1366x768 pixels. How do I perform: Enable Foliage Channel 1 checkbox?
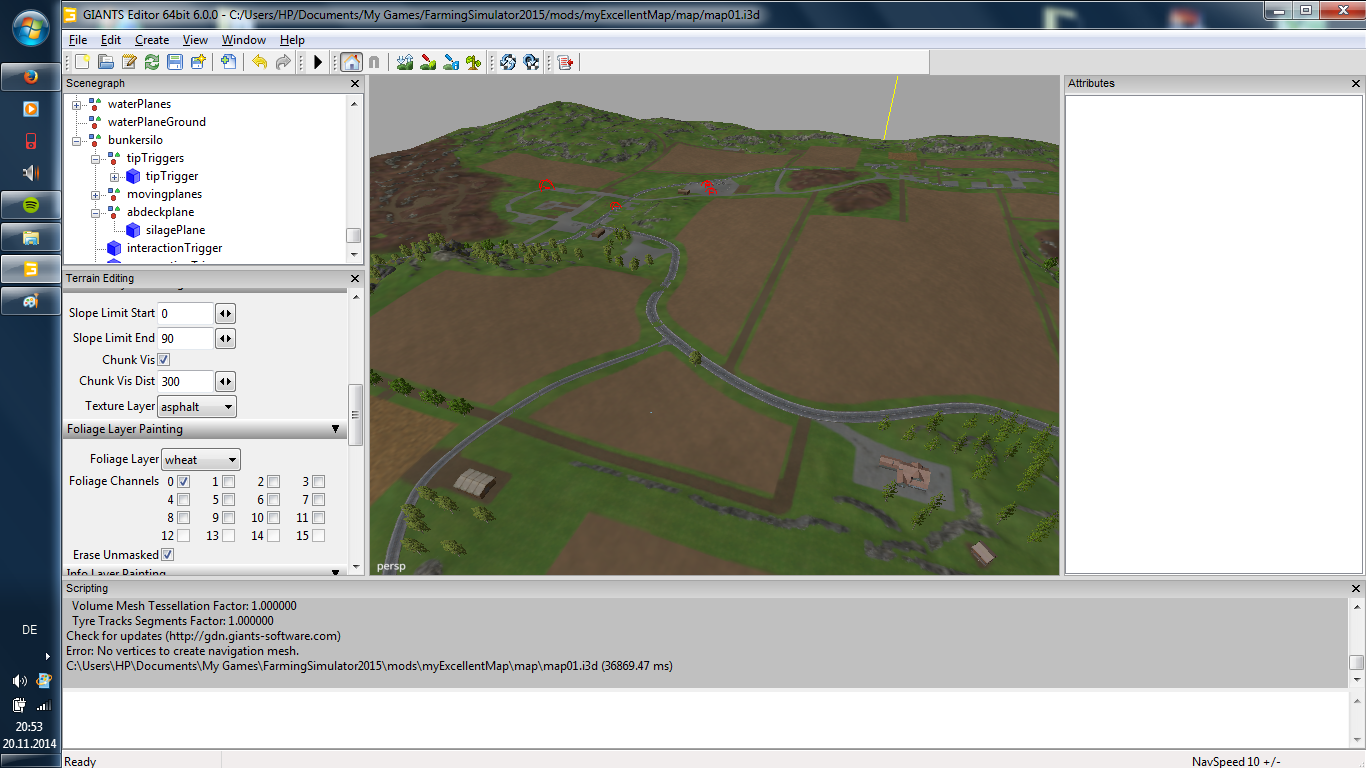pyautogui.click(x=229, y=482)
